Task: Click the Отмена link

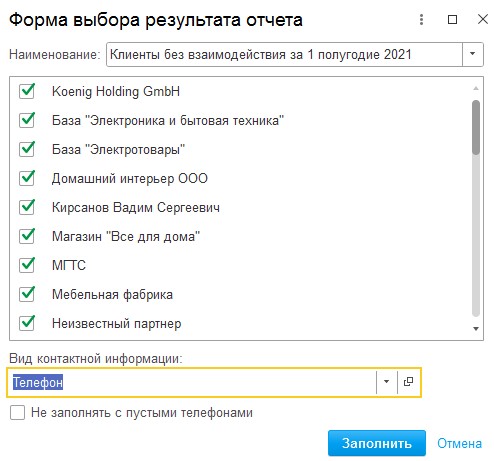Action: tap(459, 443)
